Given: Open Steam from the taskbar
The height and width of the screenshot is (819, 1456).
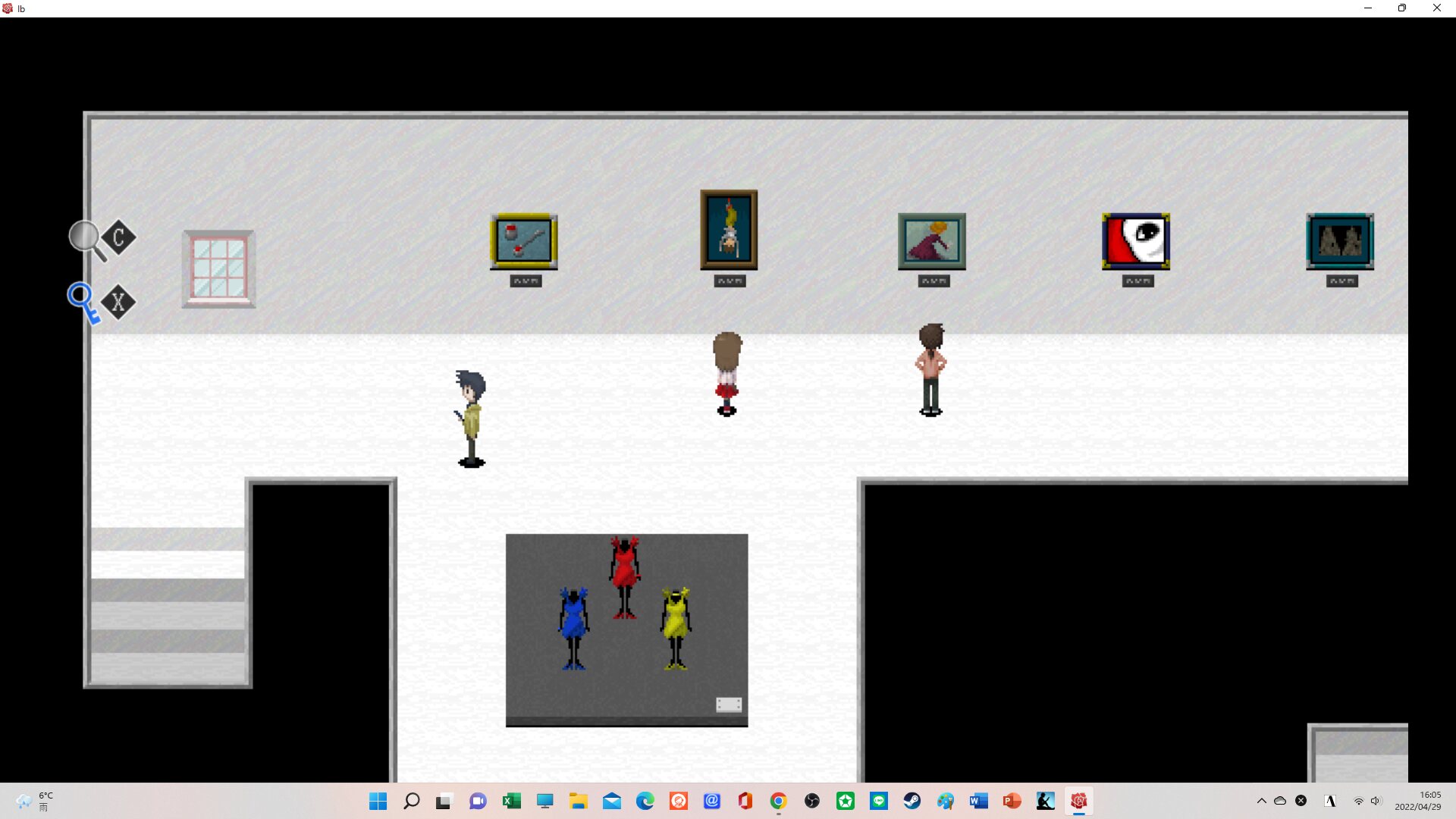Looking at the screenshot, I should pos(912,801).
